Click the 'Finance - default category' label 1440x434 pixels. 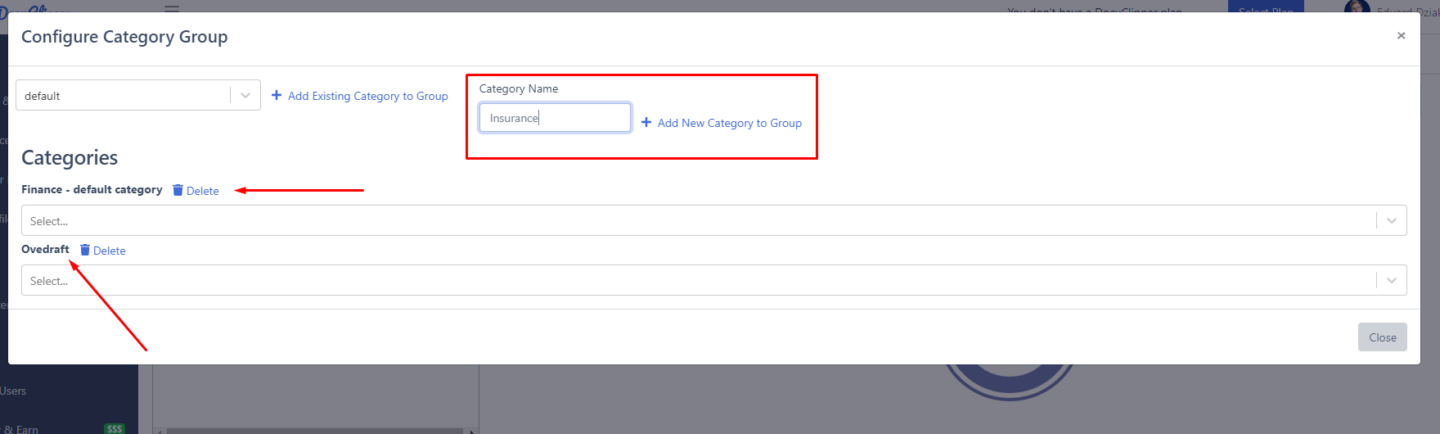[x=92, y=190]
